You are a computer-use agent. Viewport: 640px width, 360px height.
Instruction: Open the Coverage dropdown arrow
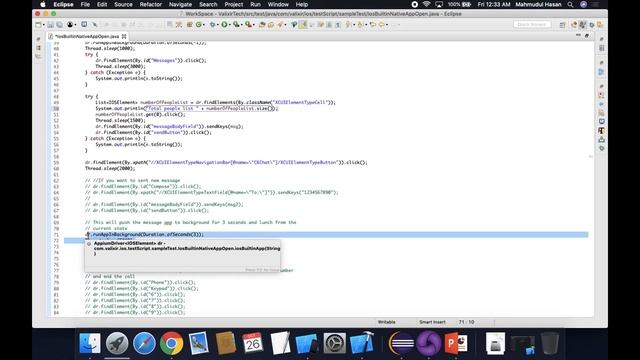pos(241,25)
